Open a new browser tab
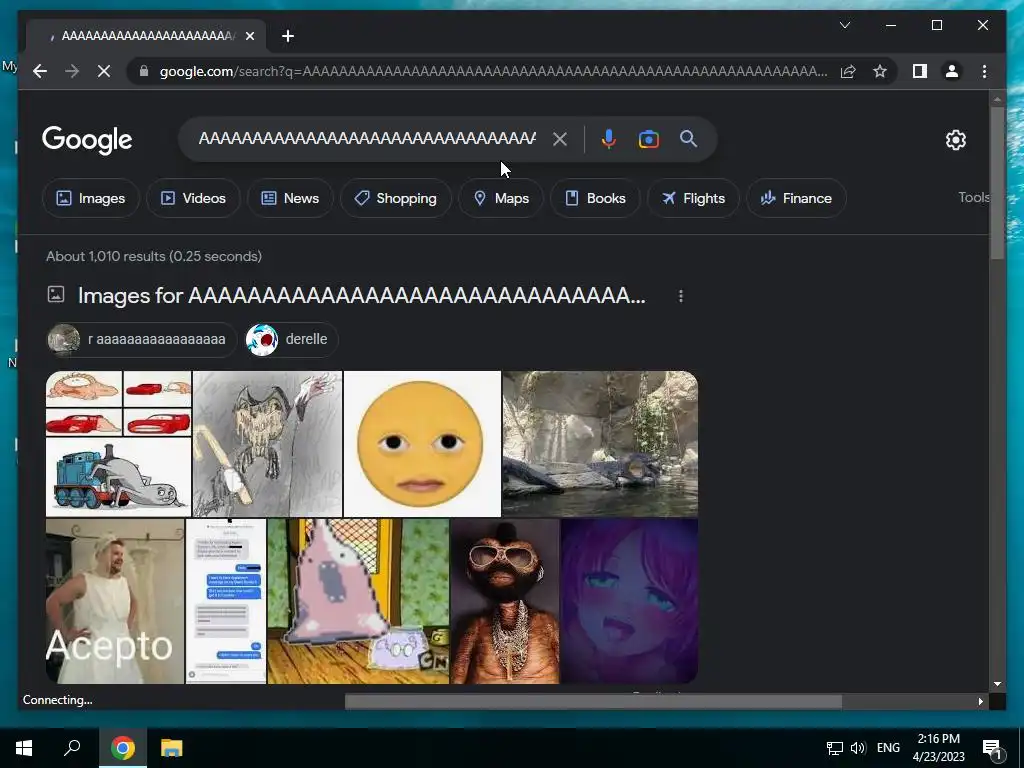 pos(288,36)
